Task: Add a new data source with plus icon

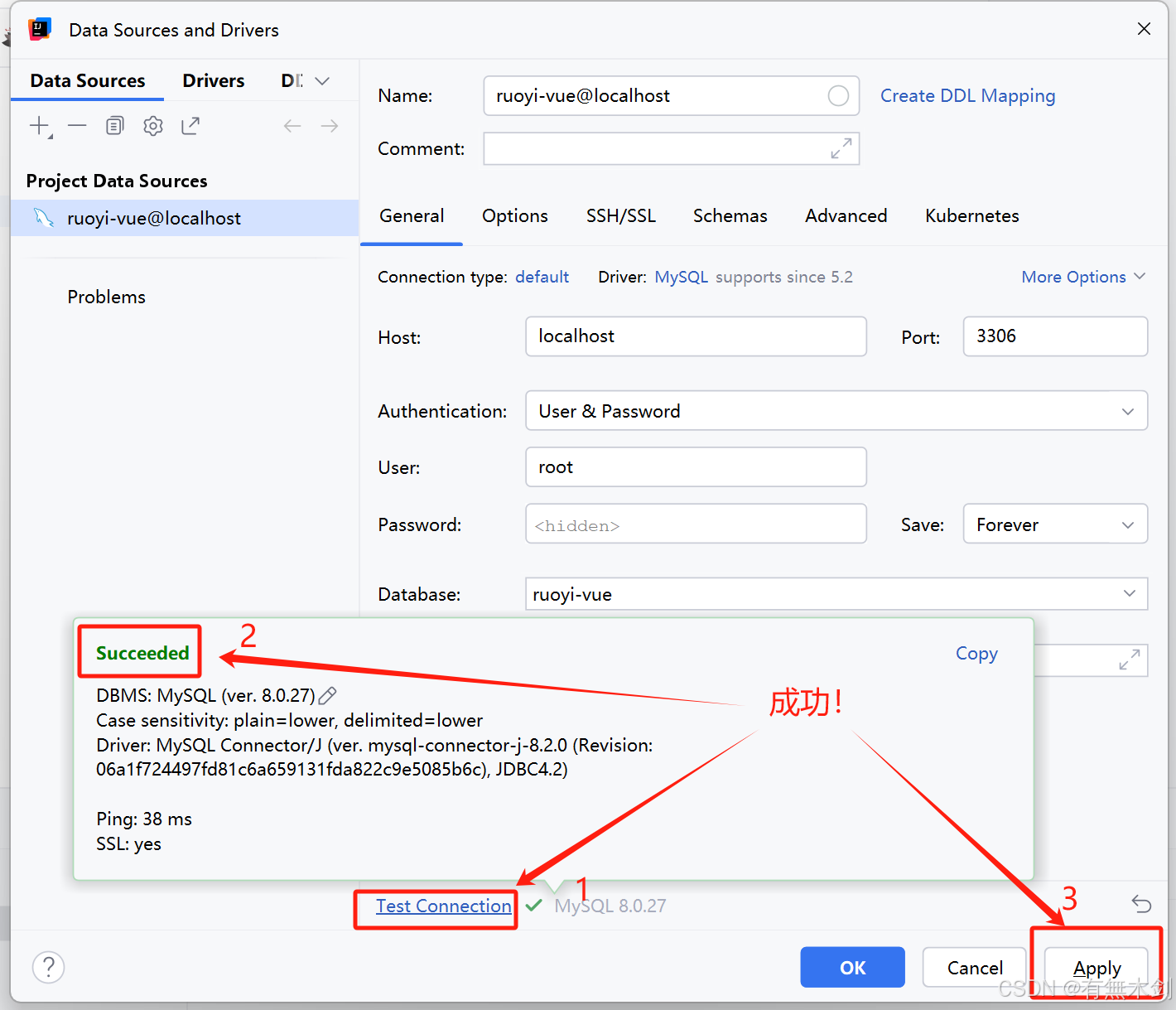Action: click(39, 126)
